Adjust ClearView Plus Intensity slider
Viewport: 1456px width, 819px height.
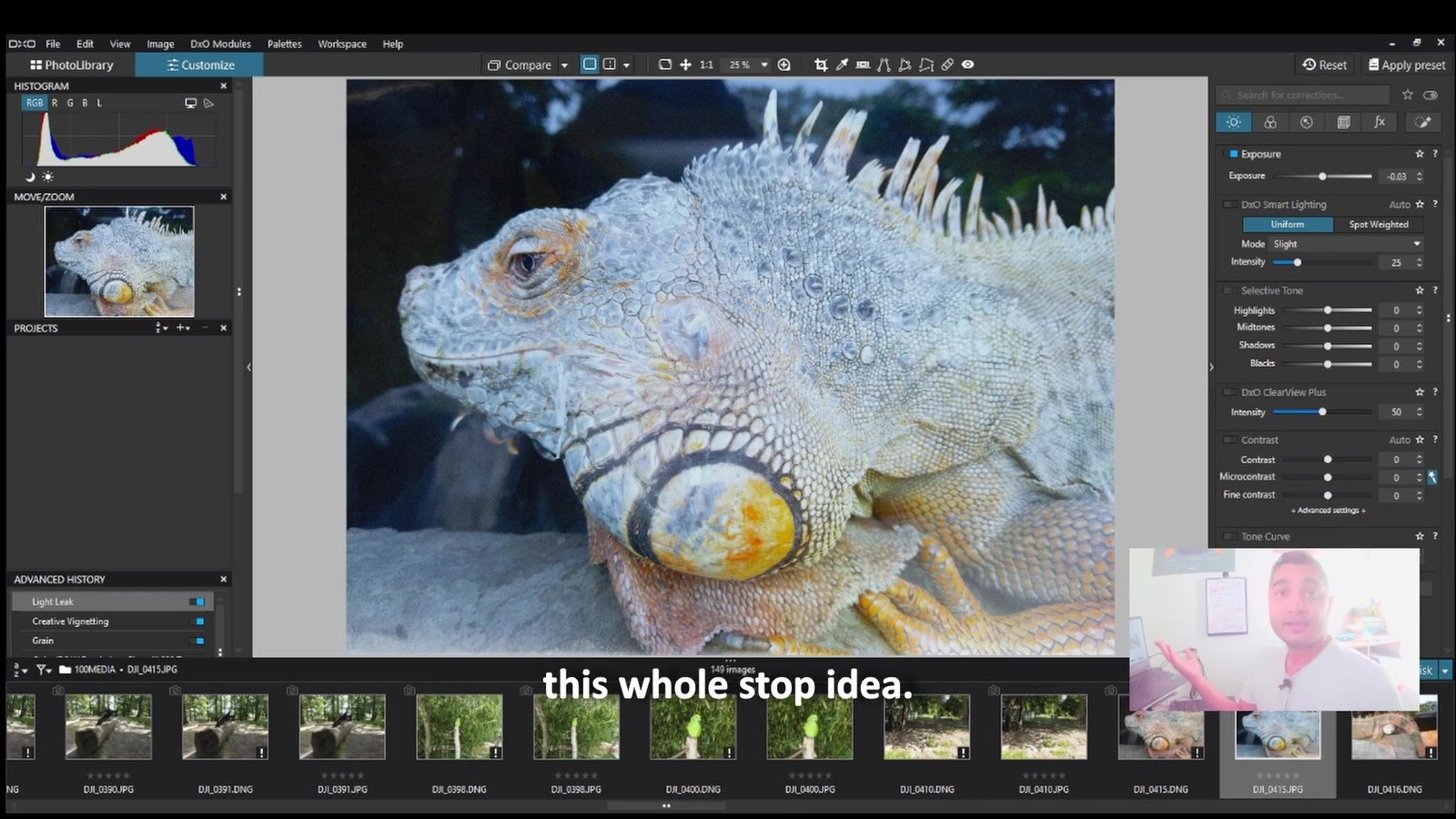tap(1322, 412)
